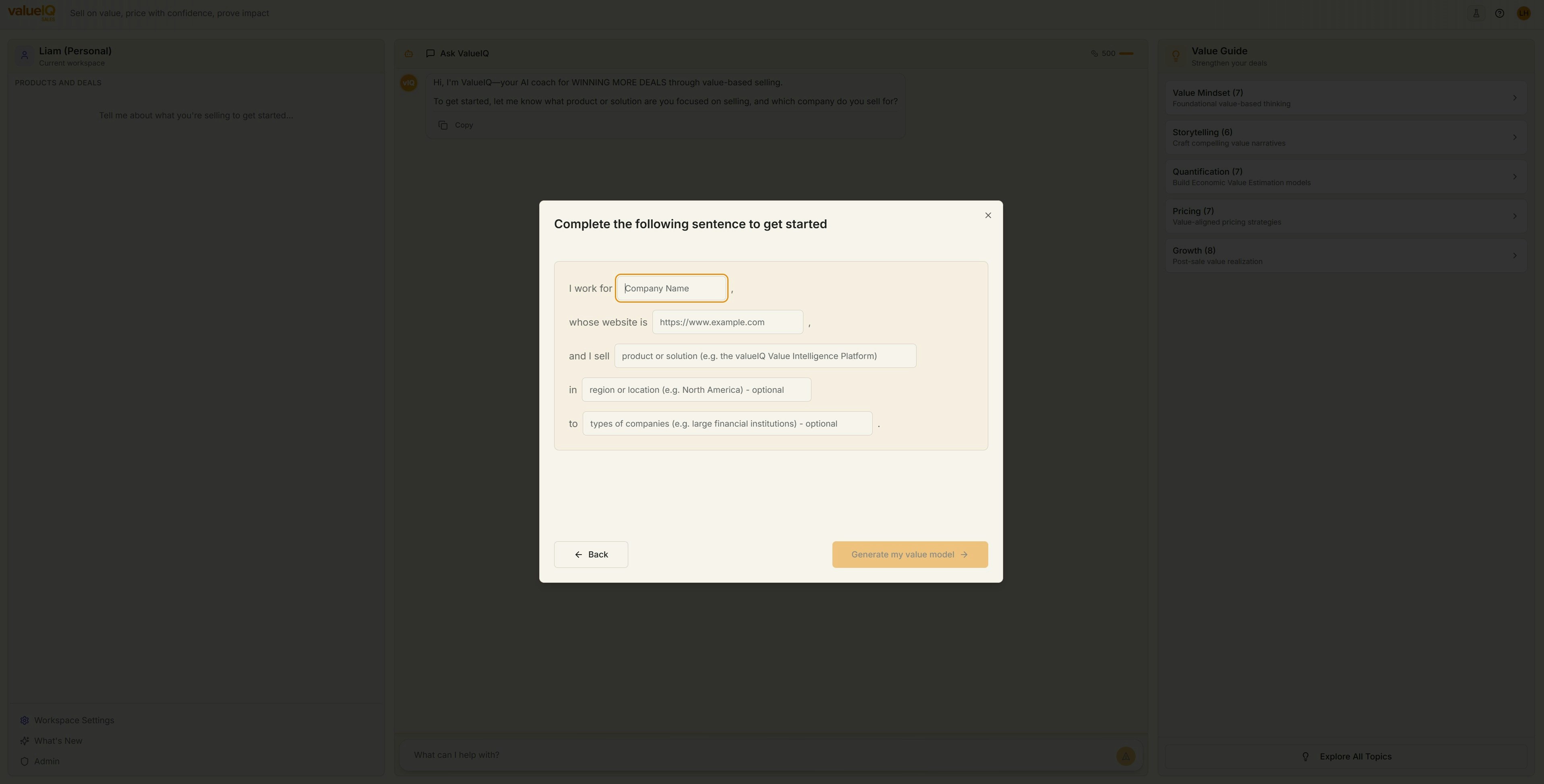Open the Admin shield icon
Screen dimensions: 1544x784
pos(24,761)
